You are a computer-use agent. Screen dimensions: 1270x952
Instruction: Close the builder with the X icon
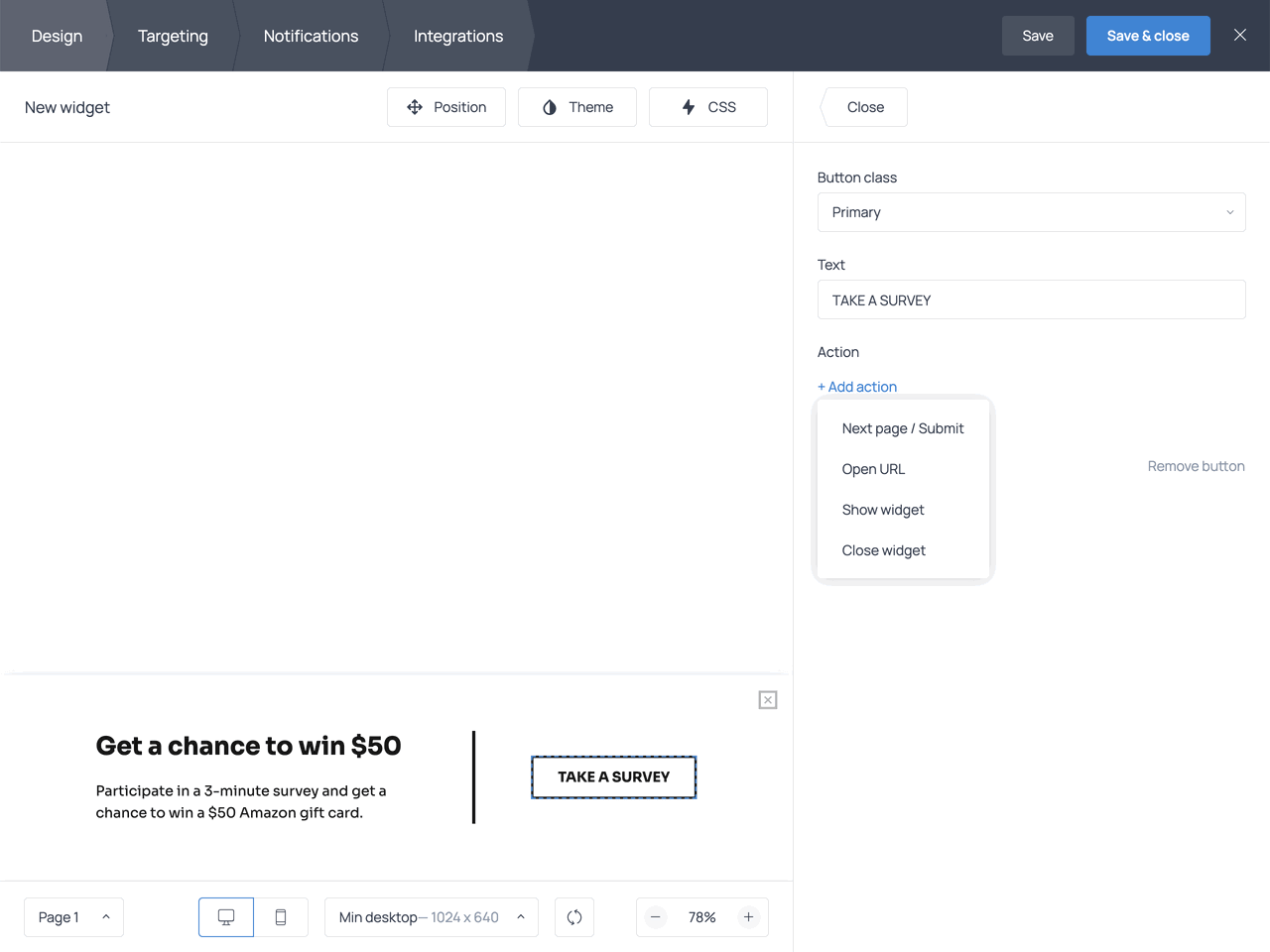1239,35
